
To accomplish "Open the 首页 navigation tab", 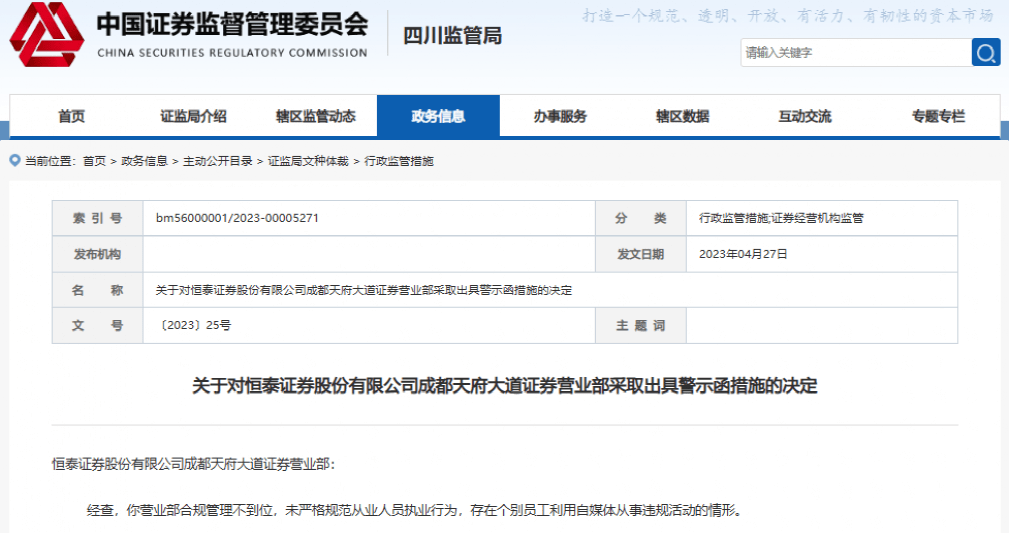I will click(x=72, y=116).
